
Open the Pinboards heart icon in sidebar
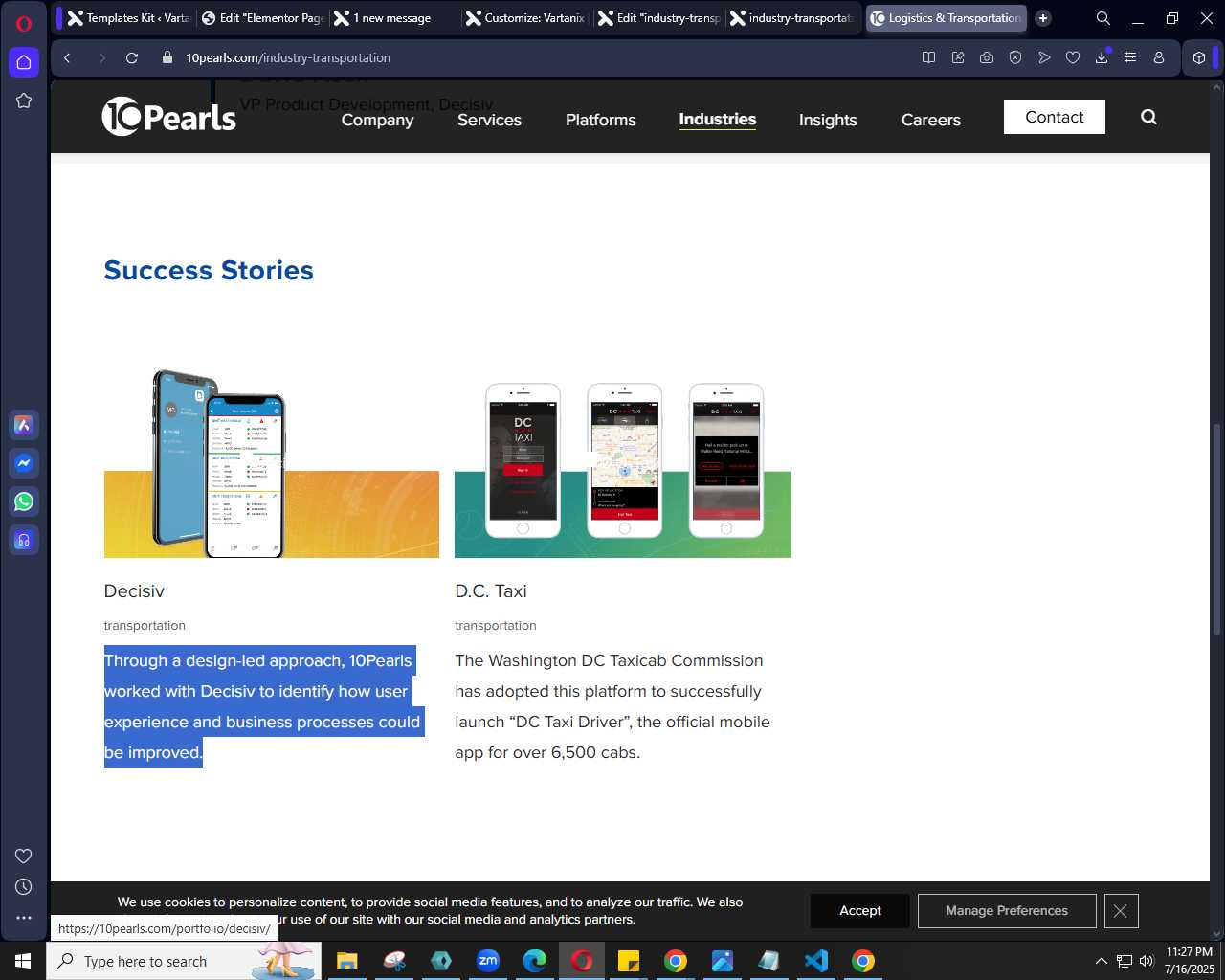[24, 856]
